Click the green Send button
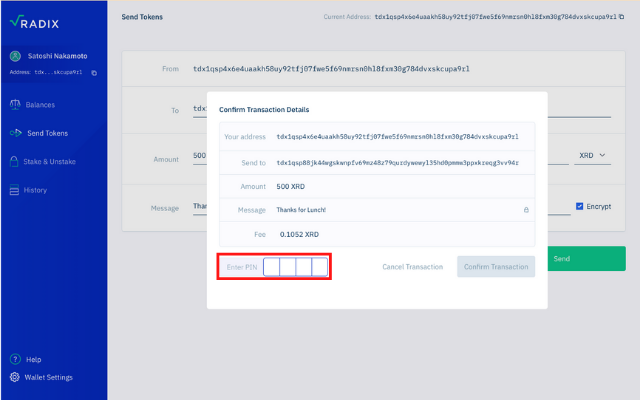This screenshot has width=640, height=400. pos(586,259)
